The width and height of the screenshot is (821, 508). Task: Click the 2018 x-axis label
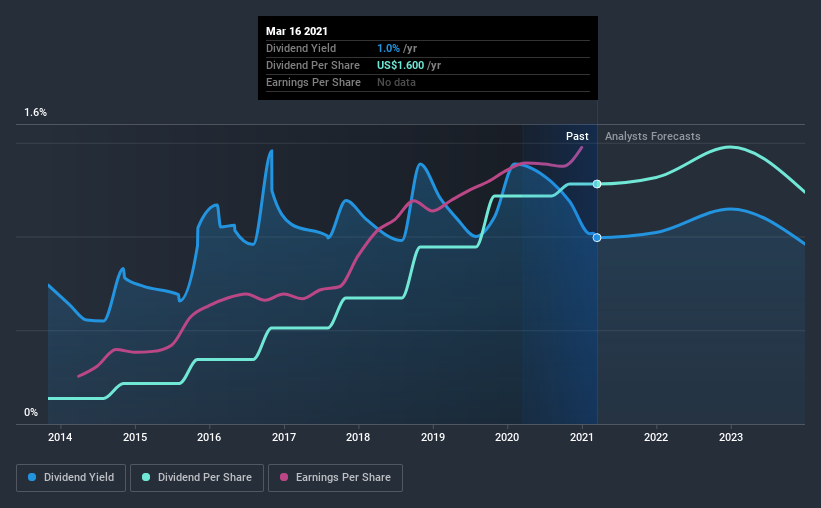point(358,437)
